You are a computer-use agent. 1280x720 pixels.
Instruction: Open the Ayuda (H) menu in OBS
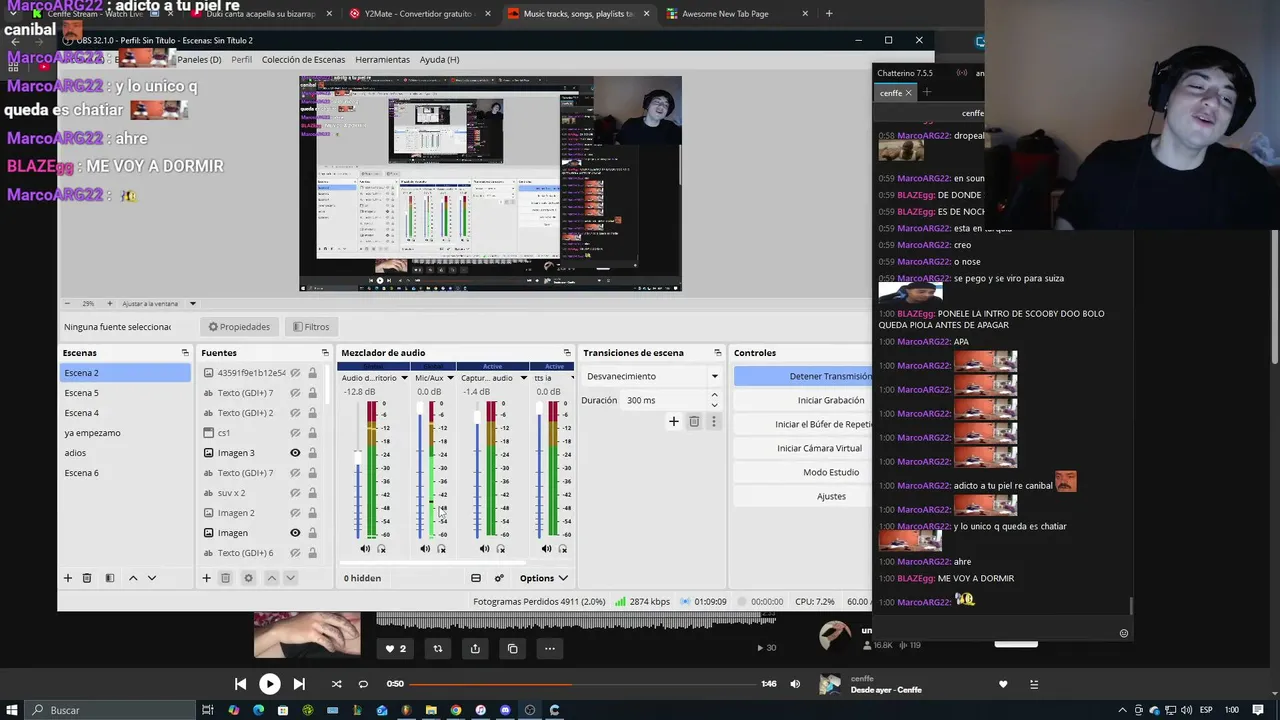439,60
